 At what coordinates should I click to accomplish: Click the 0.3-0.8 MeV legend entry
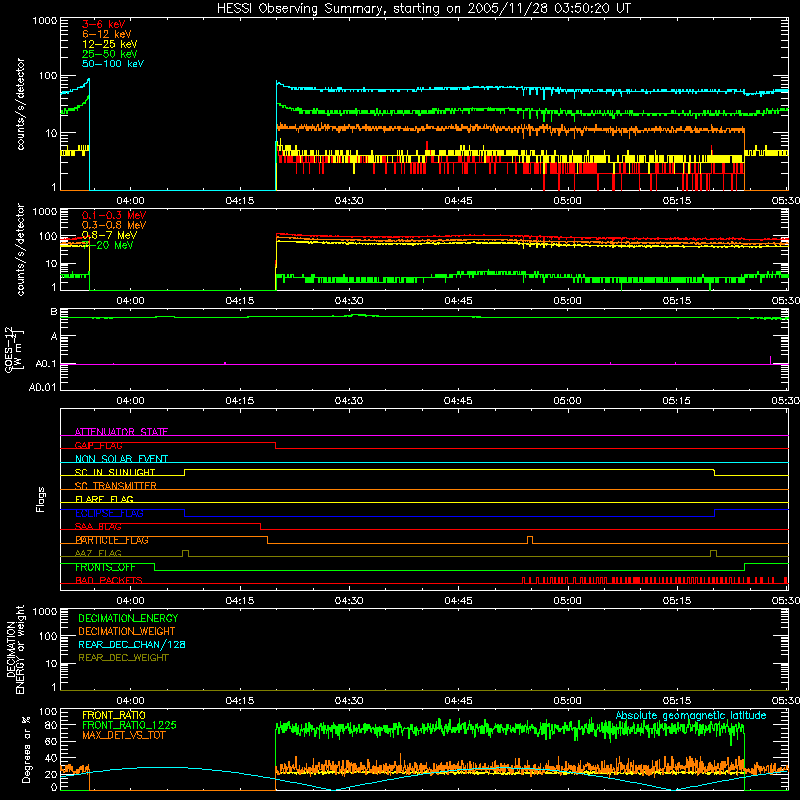pyautogui.click(x=114, y=225)
